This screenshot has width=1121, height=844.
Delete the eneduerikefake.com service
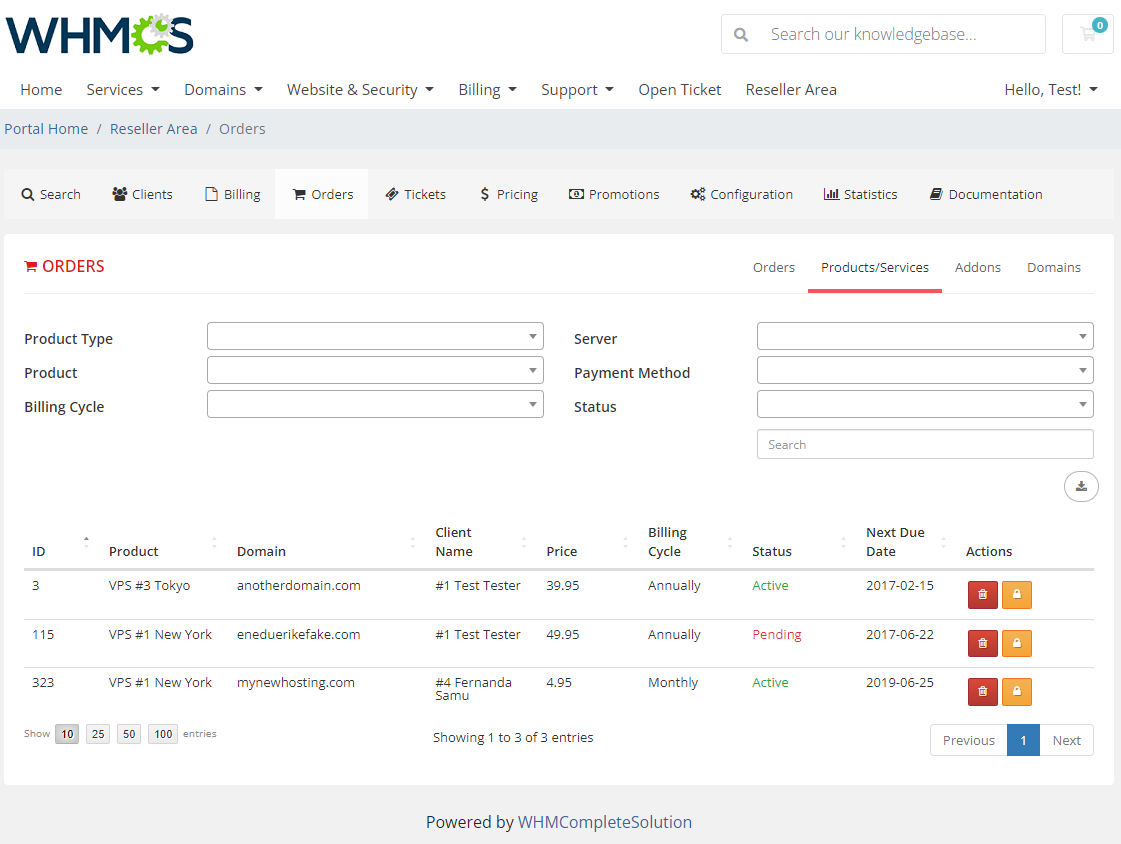point(982,643)
